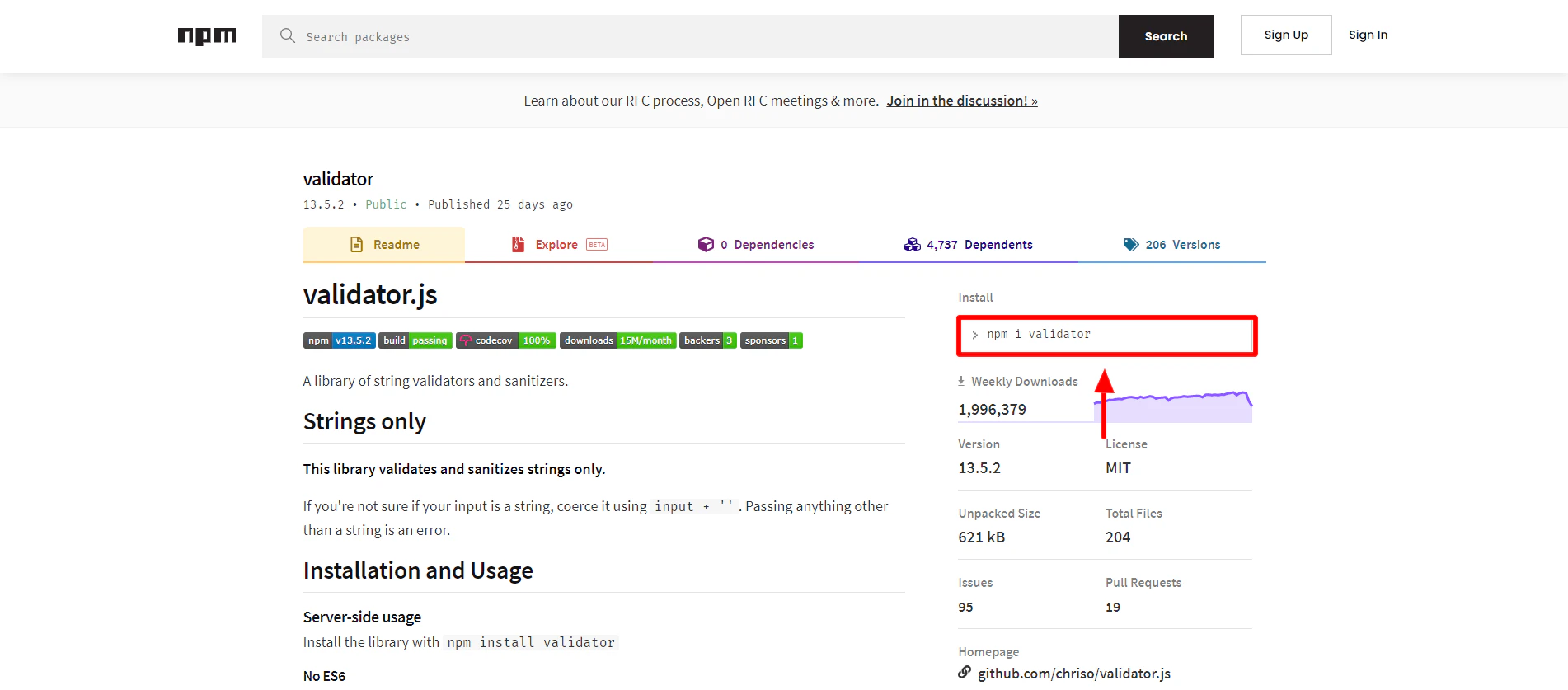Viewport: 1568px width, 690px height.
Task: Click the Issues count 95
Action: [965, 607]
